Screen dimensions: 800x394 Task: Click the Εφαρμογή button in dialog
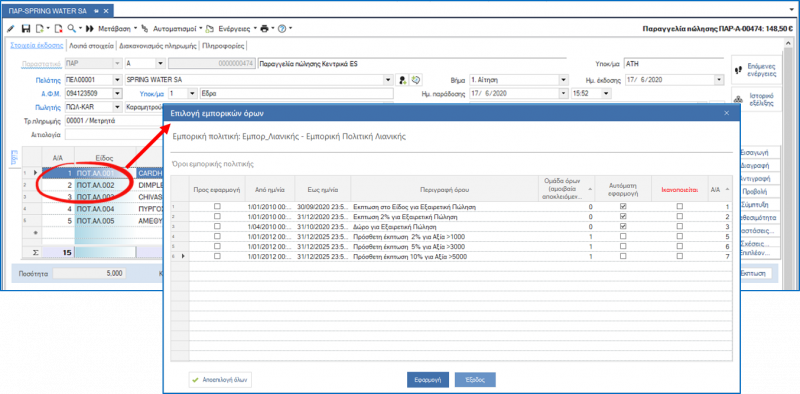[x=428, y=380]
